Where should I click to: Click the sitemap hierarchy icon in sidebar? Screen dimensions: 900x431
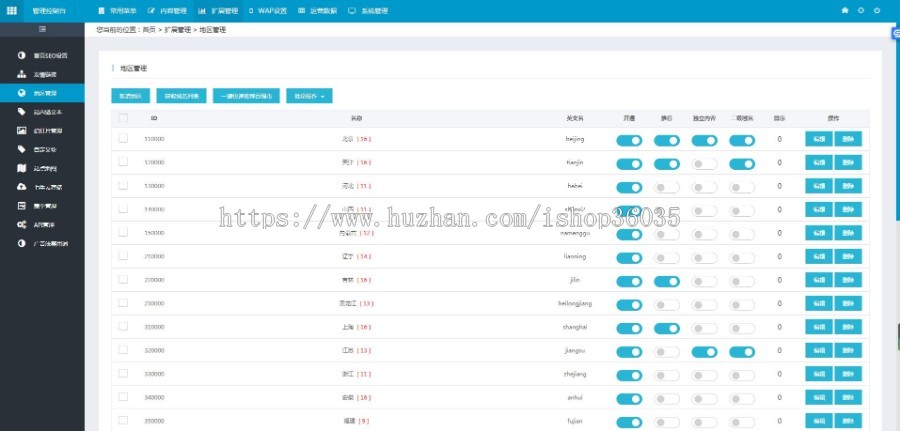(22, 74)
